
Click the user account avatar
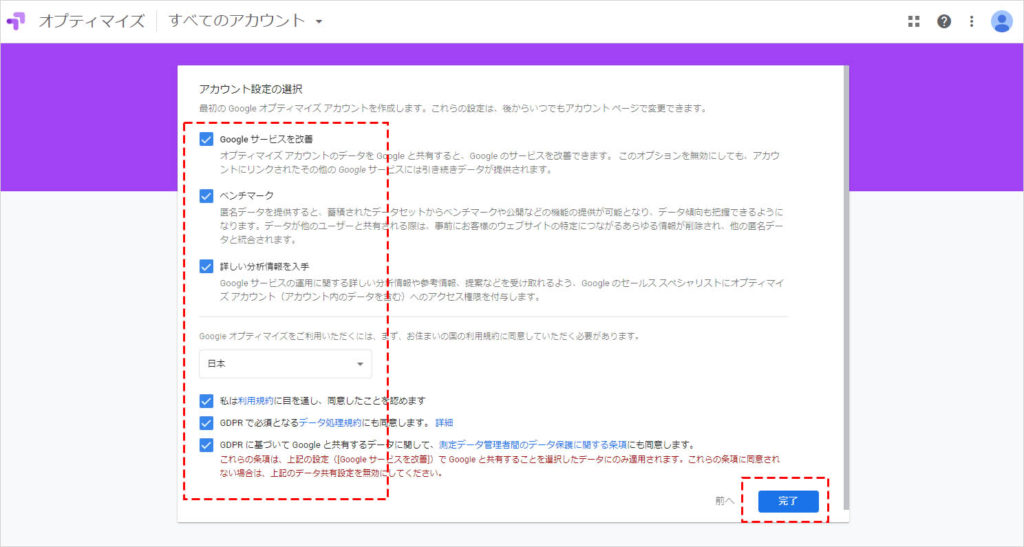1002,21
